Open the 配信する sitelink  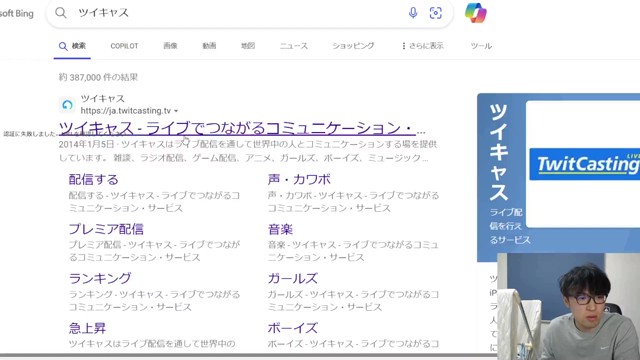tap(93, 180)
